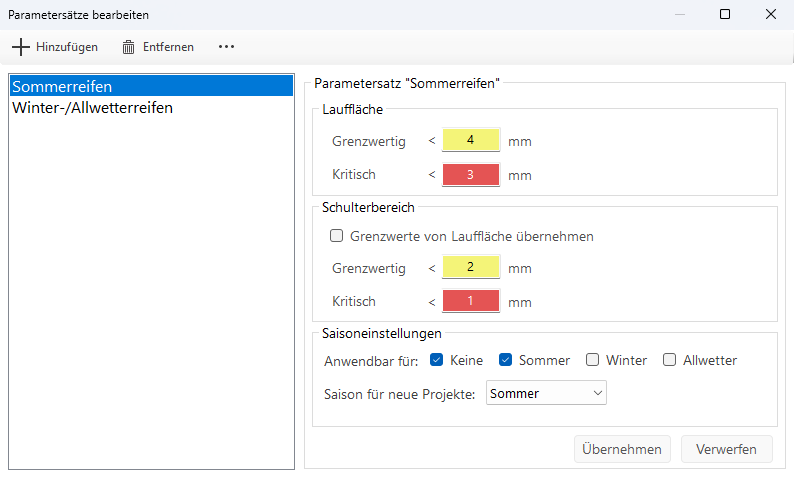Click yellow Lauffläche Grenzwertig value field
Screen dimensions: 794x478
coord(470,141)
